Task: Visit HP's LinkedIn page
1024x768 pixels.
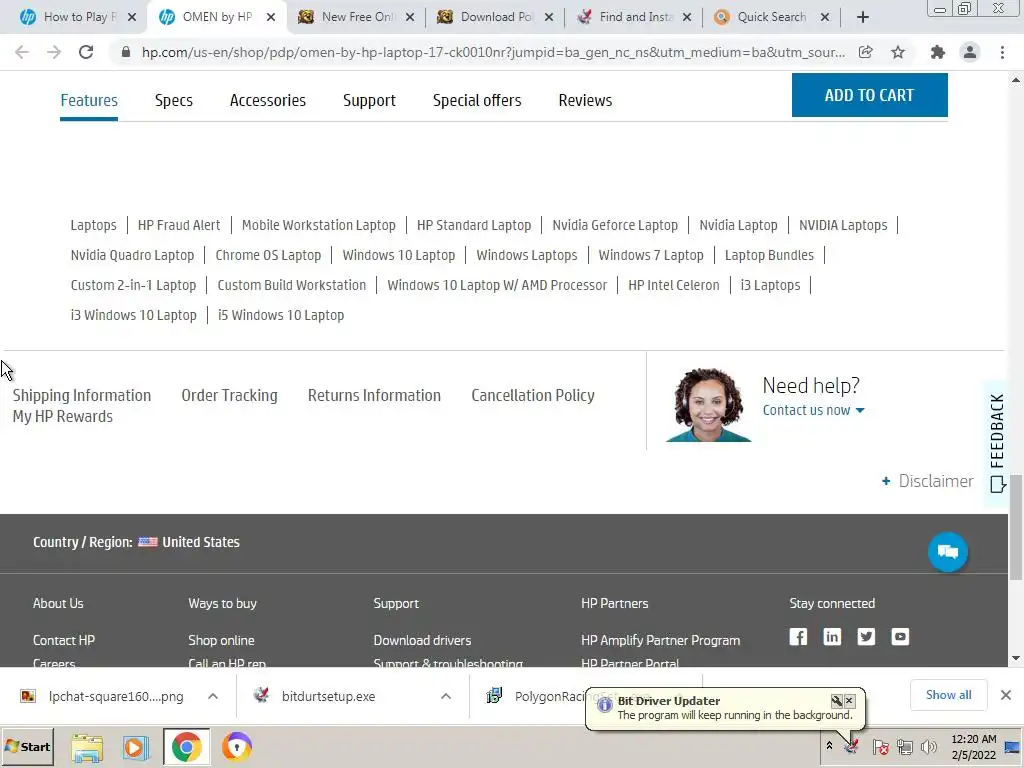Action: tap(832, 637)
